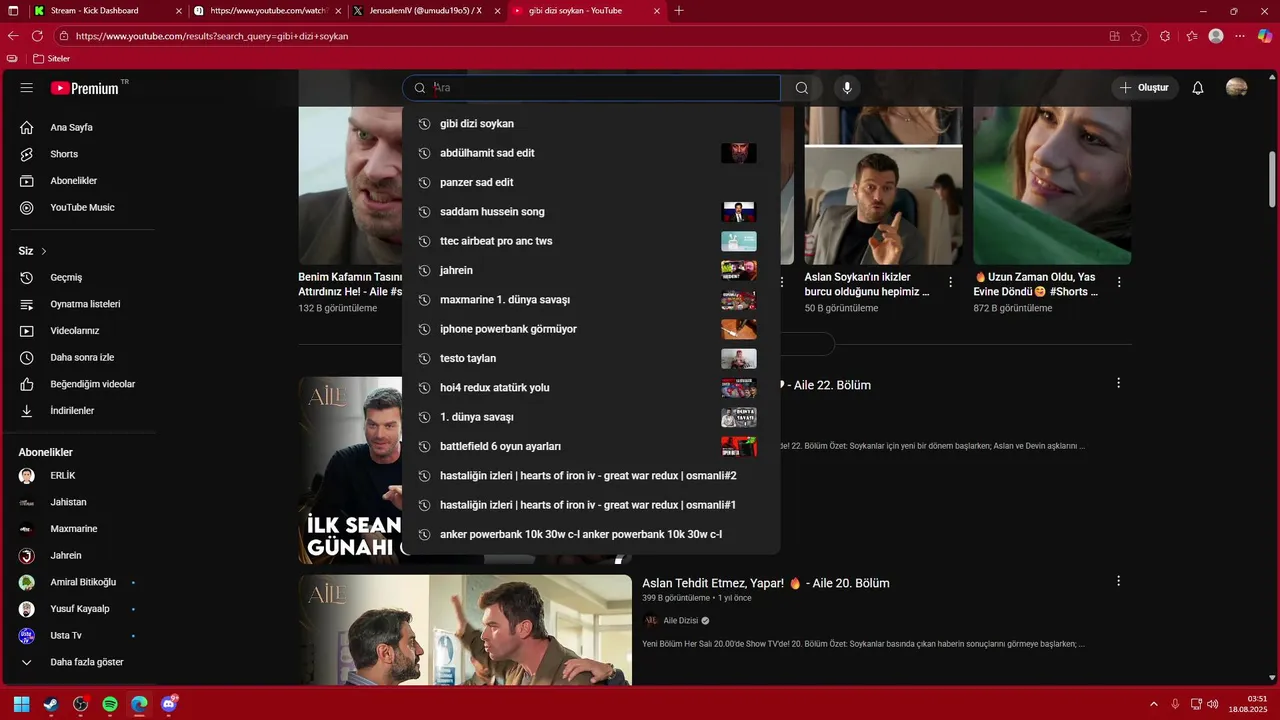This screenshot has width=1280, height=720.
Task: Click the search magnifier button
Action: click(802, 88)
